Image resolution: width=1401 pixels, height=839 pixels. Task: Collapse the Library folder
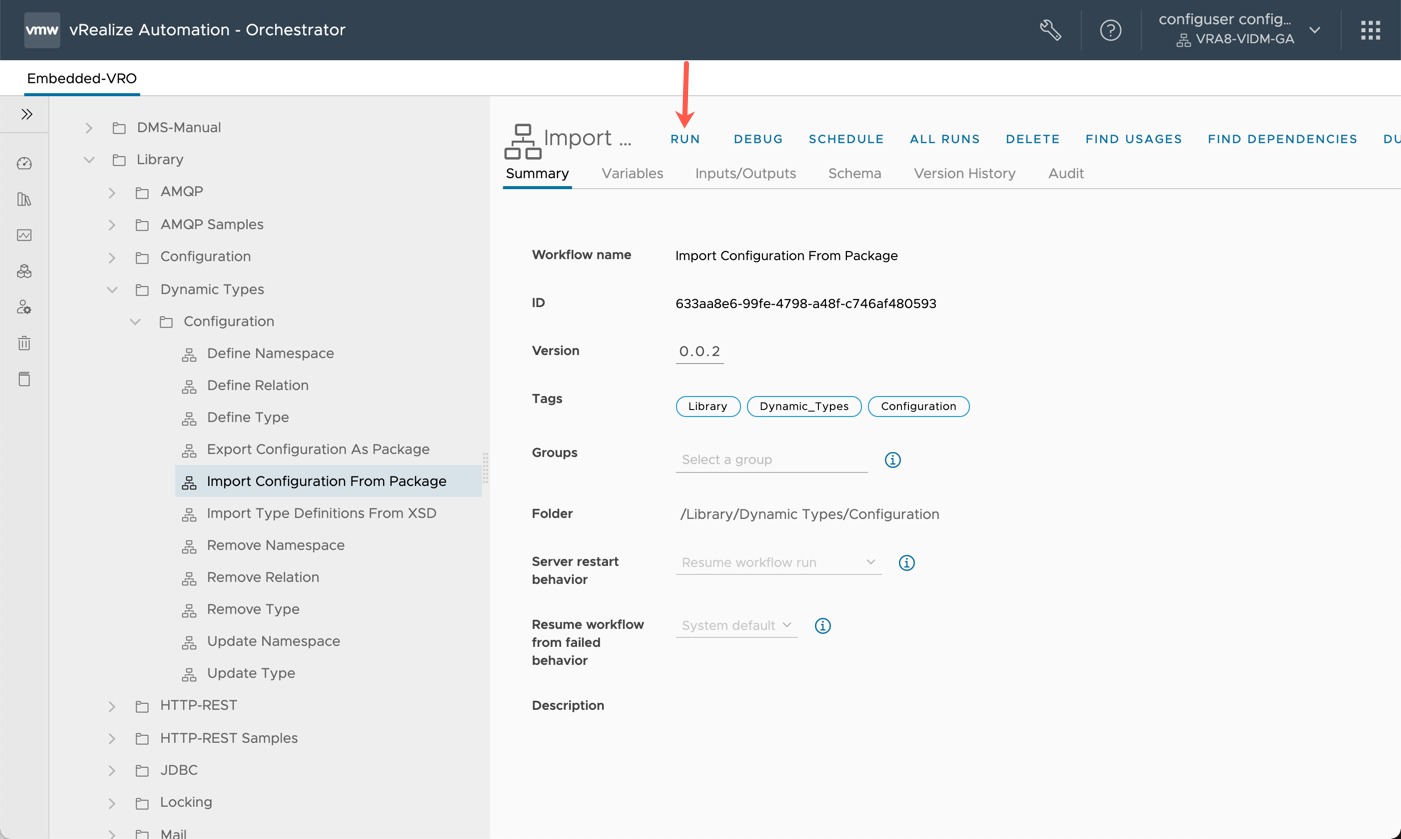[x=89, y=160]
